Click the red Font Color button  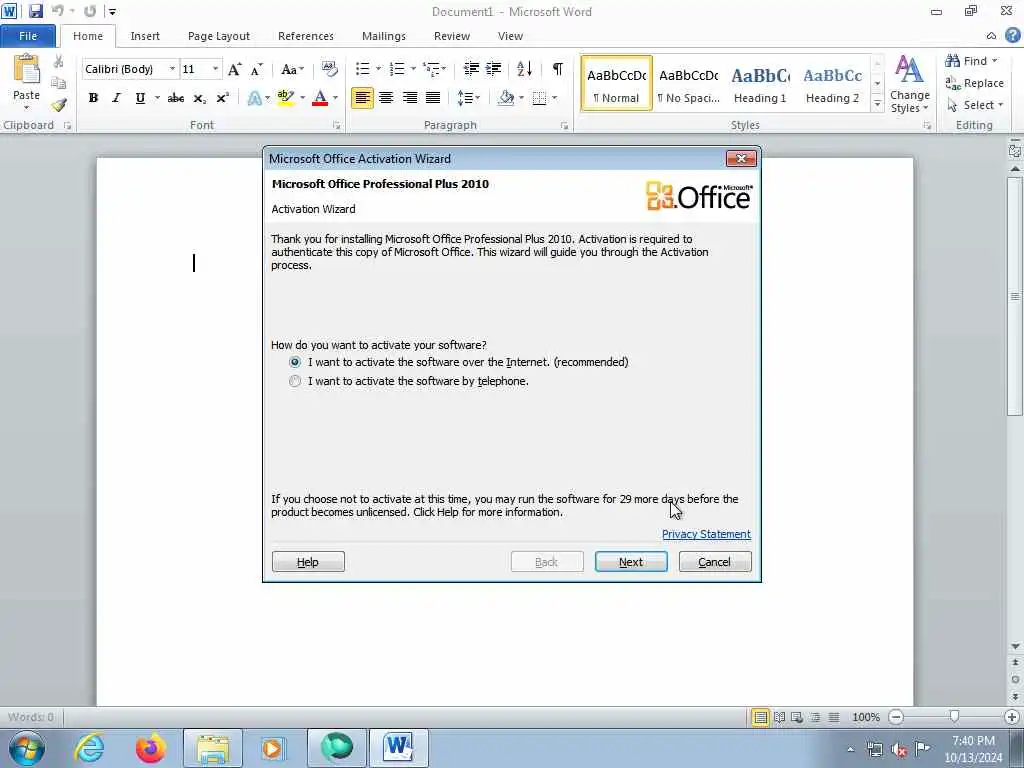[320, 98]
